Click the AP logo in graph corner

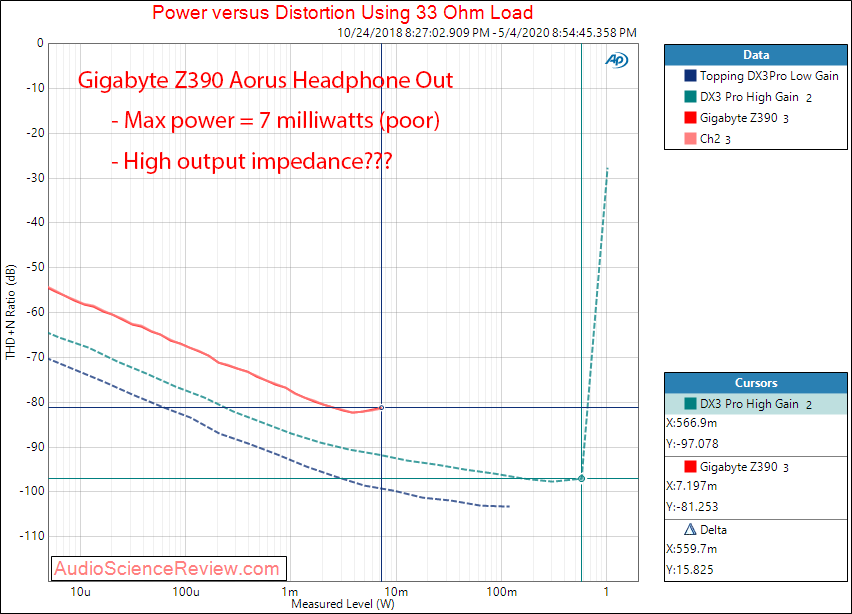pyautogui.click(x=617, y=60)
